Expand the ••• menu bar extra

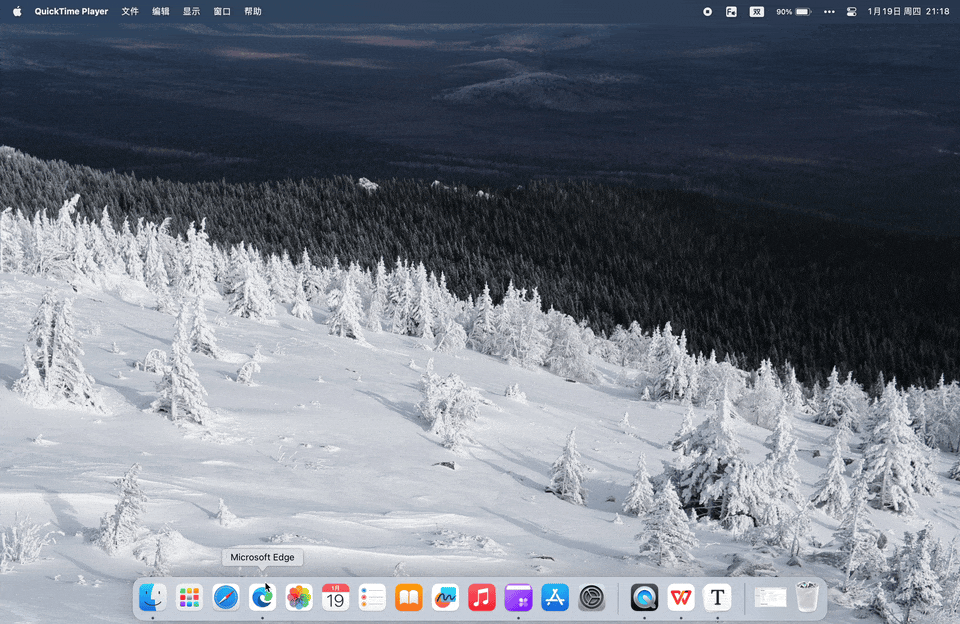coord(828,12)
